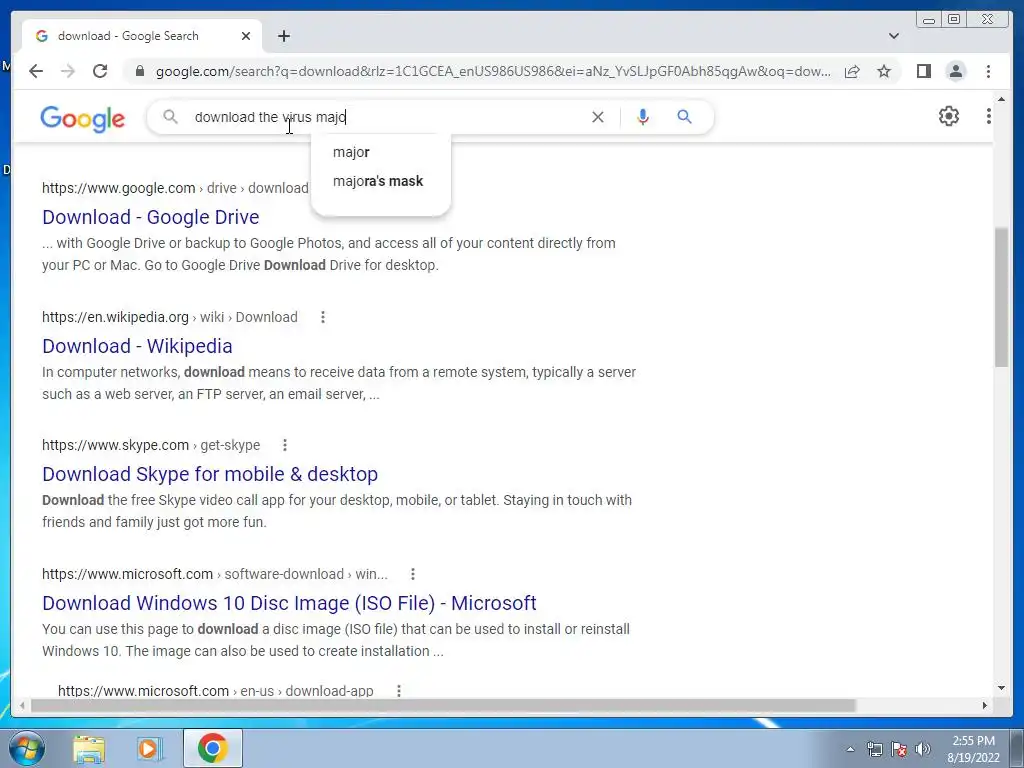Open the Windows Start menu
Image resolution: width=1024 pixels, height=768 pixels.
(26, 748)
